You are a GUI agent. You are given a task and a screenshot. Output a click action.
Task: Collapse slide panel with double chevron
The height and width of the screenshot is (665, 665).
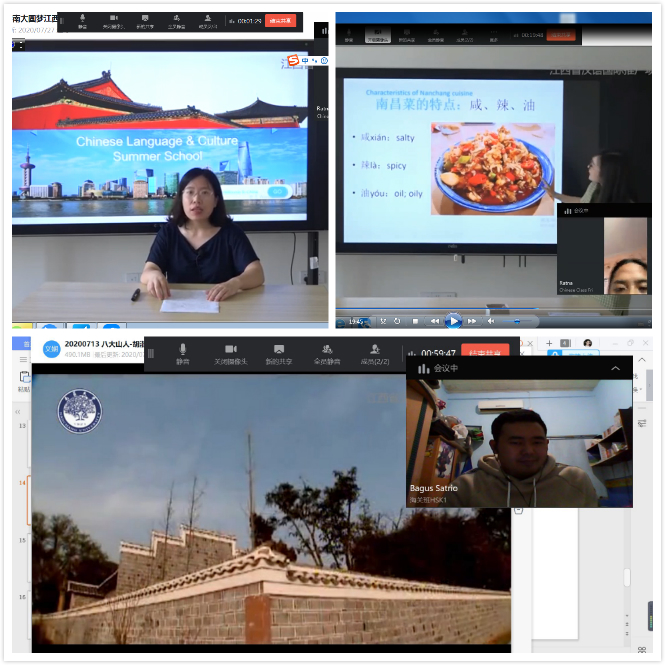[18, 412]
